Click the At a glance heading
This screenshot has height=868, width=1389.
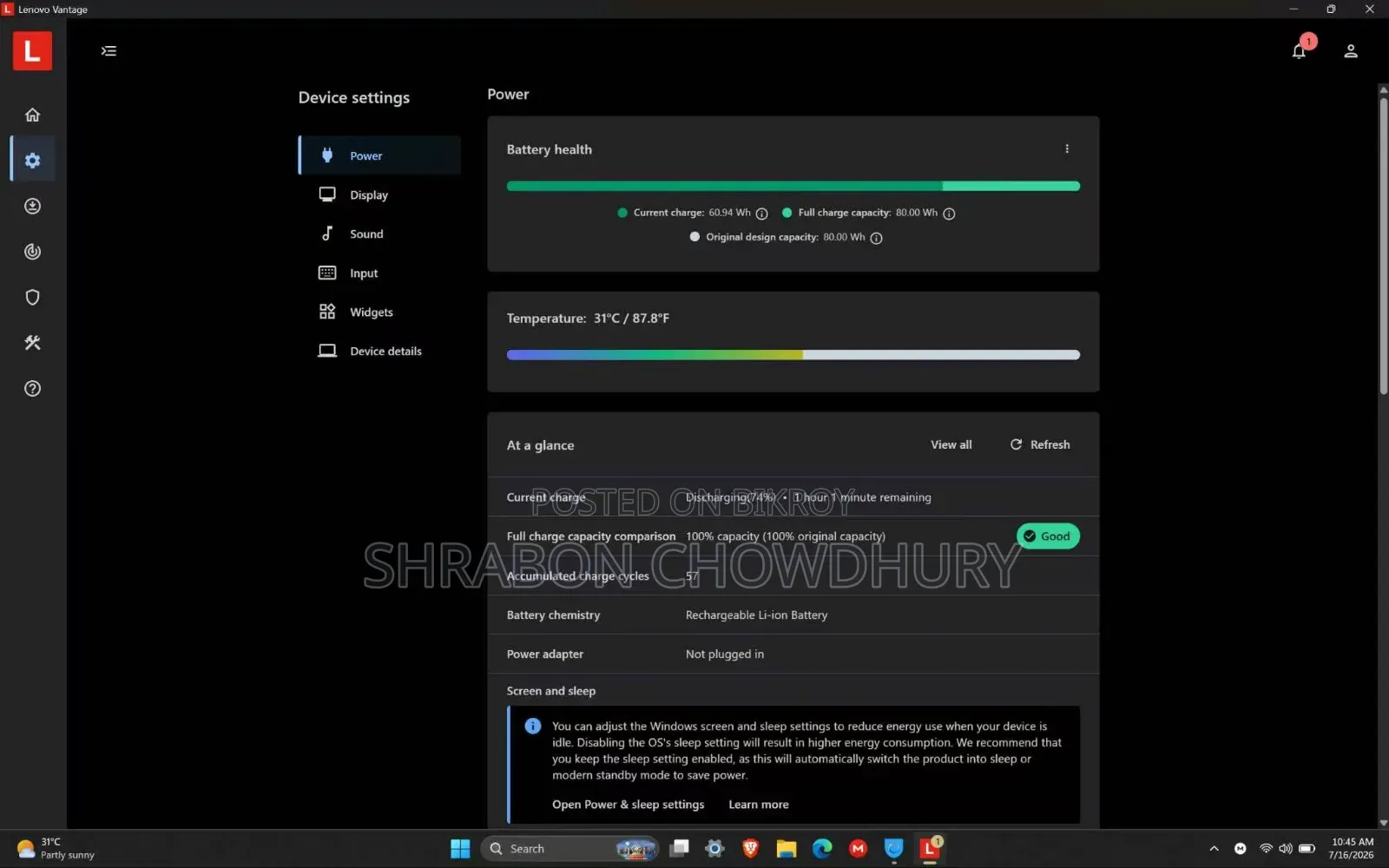540,445
